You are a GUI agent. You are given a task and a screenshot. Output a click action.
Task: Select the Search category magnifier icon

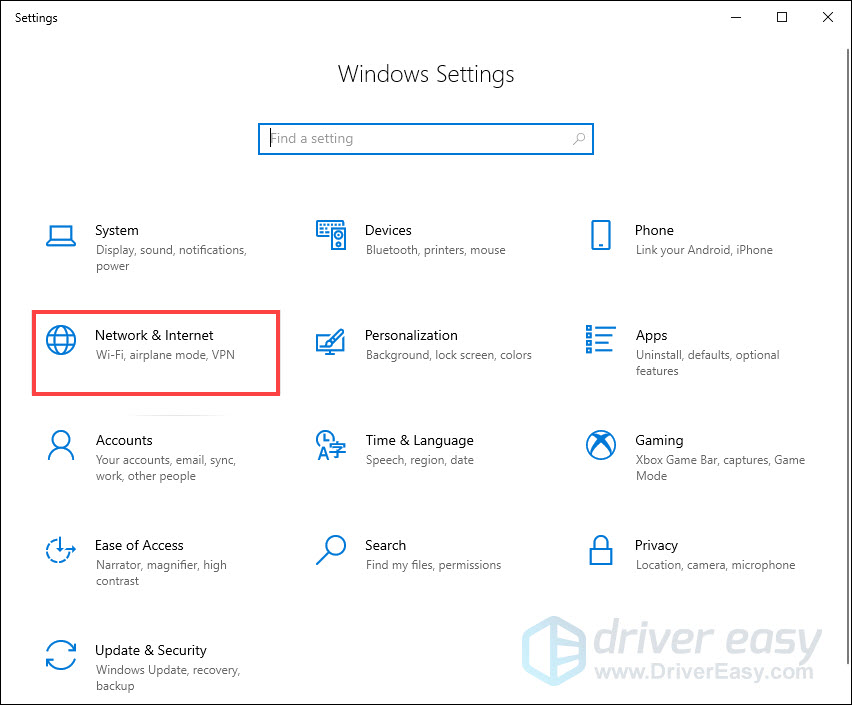pyautogui.click(x=331, y=550)
